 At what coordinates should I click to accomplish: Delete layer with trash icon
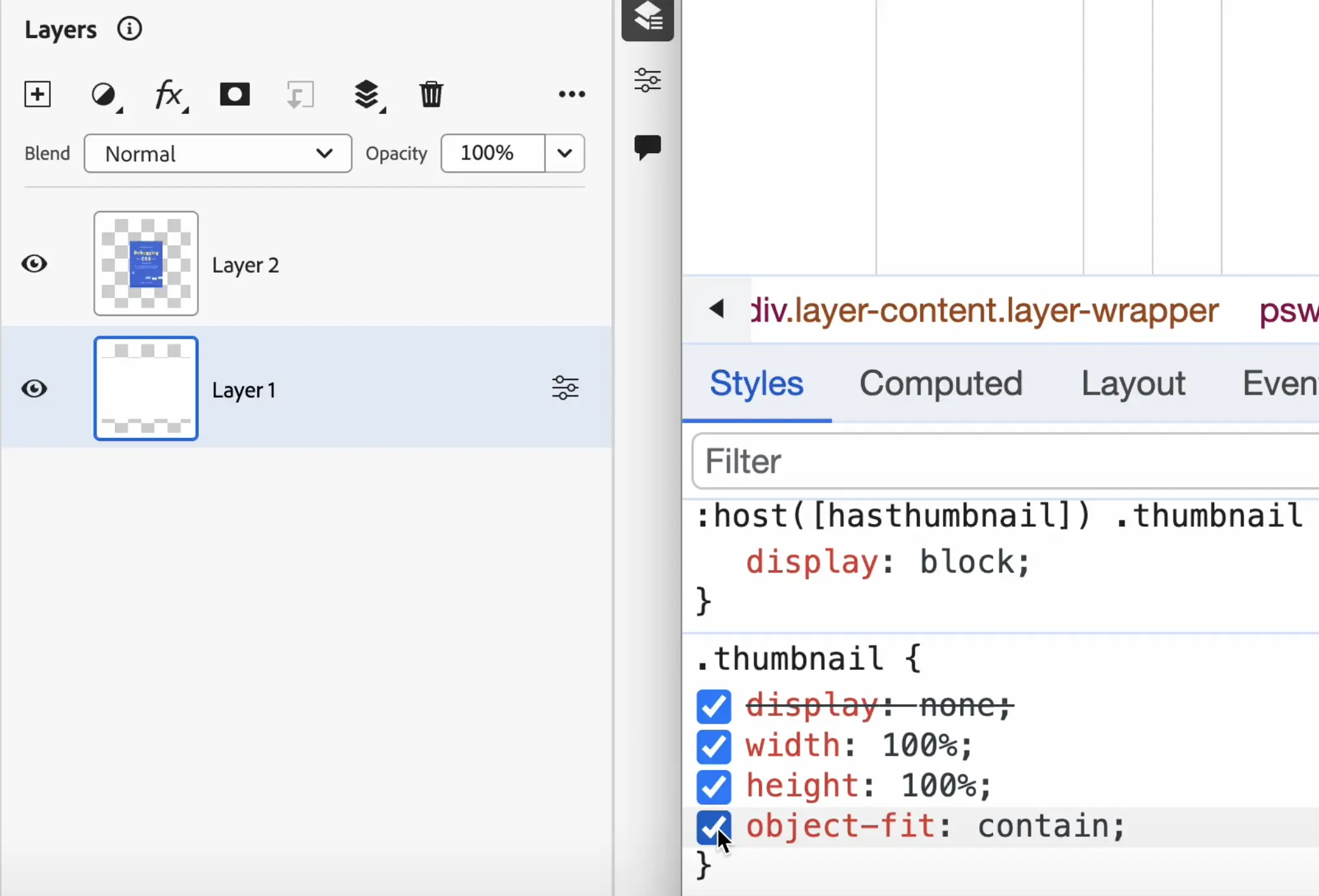pyautogui.click(x=431, y=95)
